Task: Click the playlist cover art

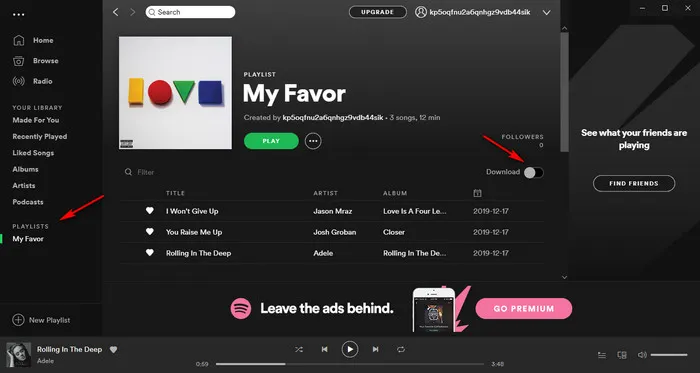Action: [x=175, y=93]
